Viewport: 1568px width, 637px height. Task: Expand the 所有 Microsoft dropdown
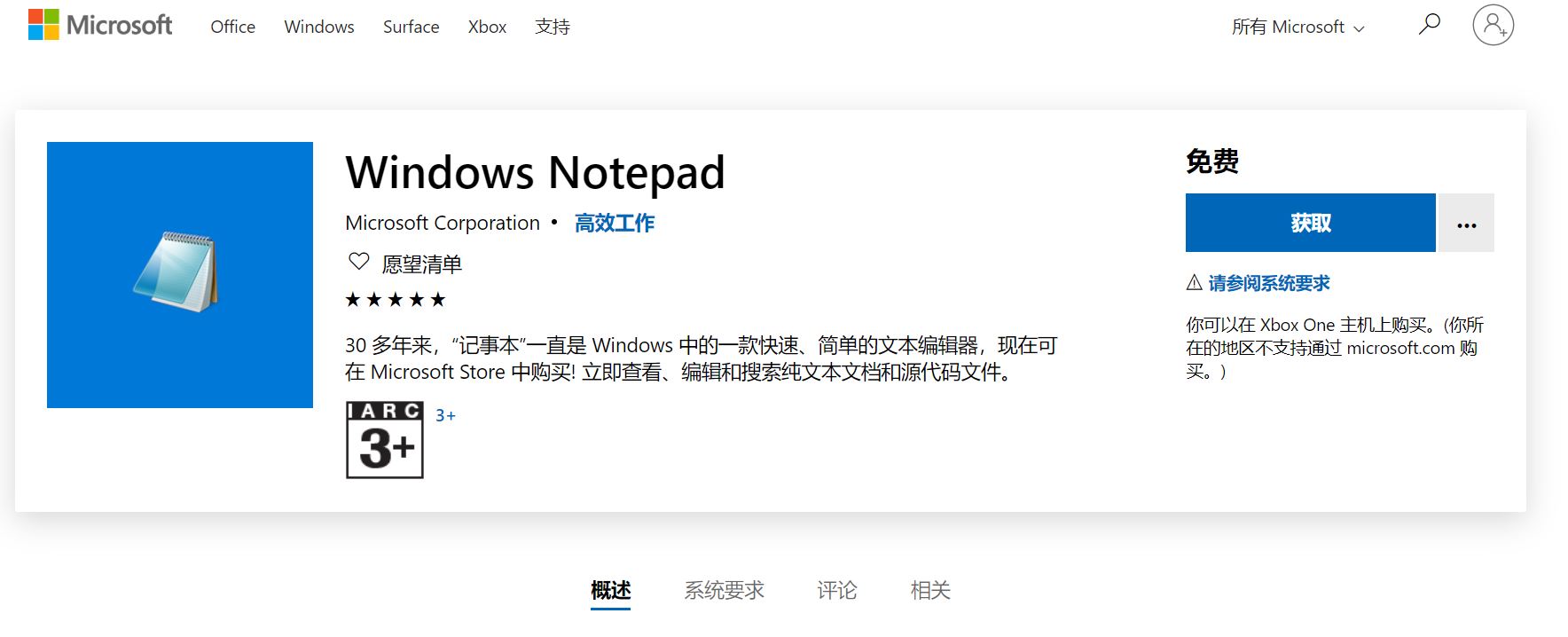[1298, 28]
